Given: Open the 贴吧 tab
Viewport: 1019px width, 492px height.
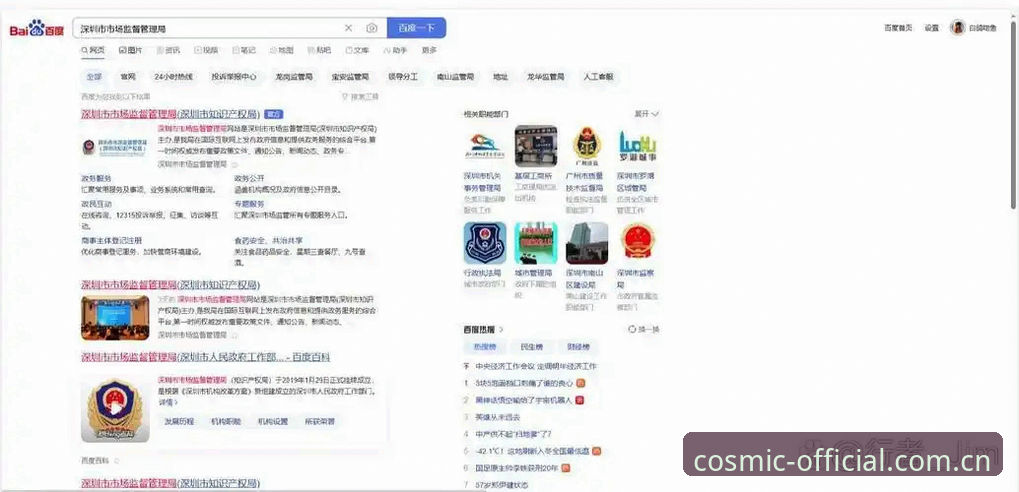Looking at the screenshot, I should [319, 50].
